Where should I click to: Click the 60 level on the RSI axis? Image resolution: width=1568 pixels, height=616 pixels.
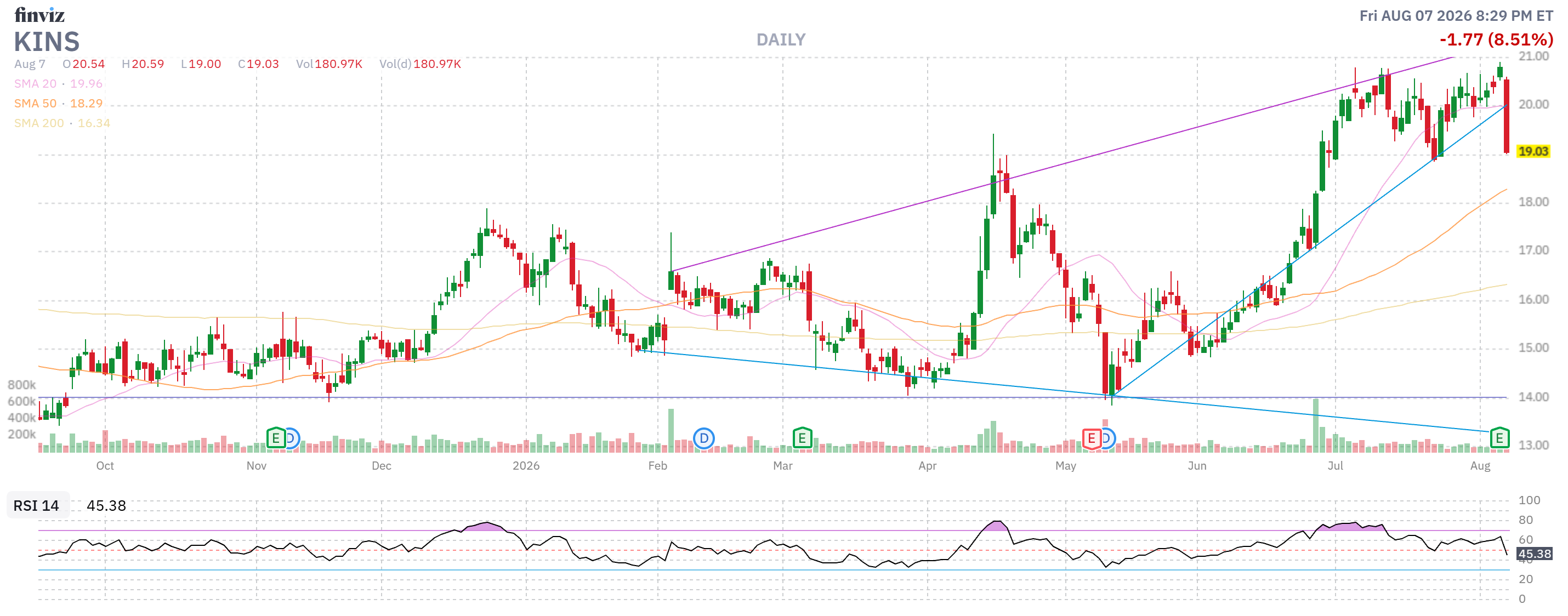pyautogui.click(x=1525, y=539)
